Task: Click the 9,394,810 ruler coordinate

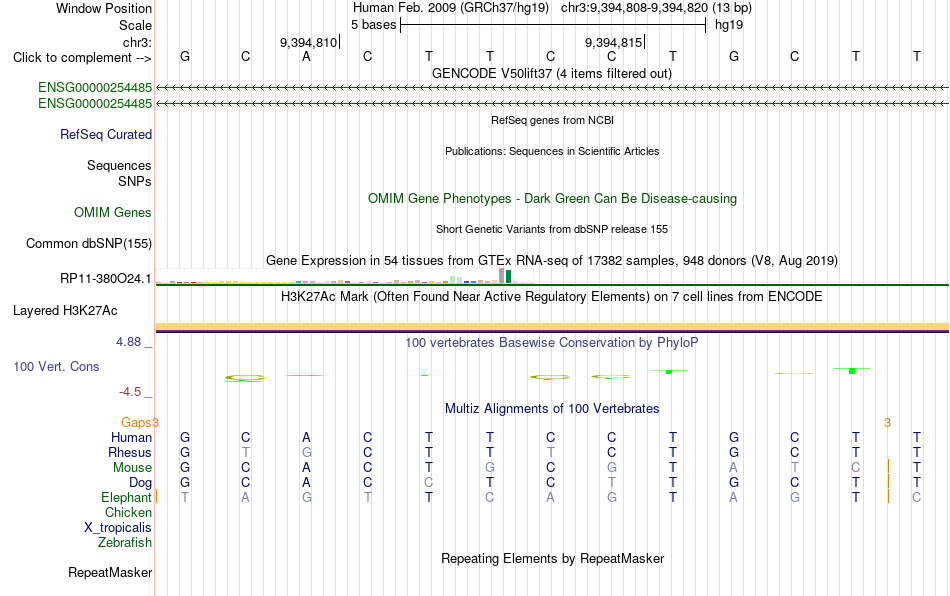Action: (308, 42)
